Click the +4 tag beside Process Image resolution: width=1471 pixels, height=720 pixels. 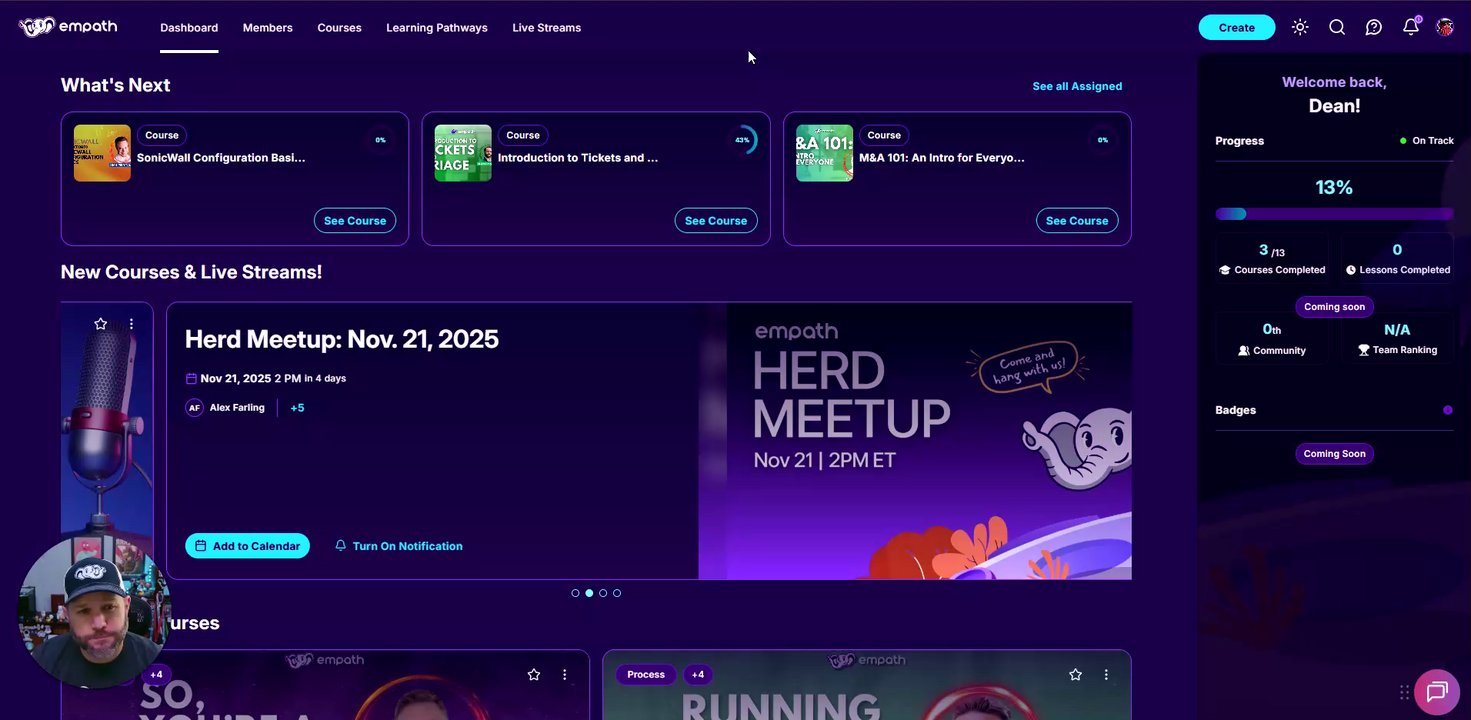point(698,675)
